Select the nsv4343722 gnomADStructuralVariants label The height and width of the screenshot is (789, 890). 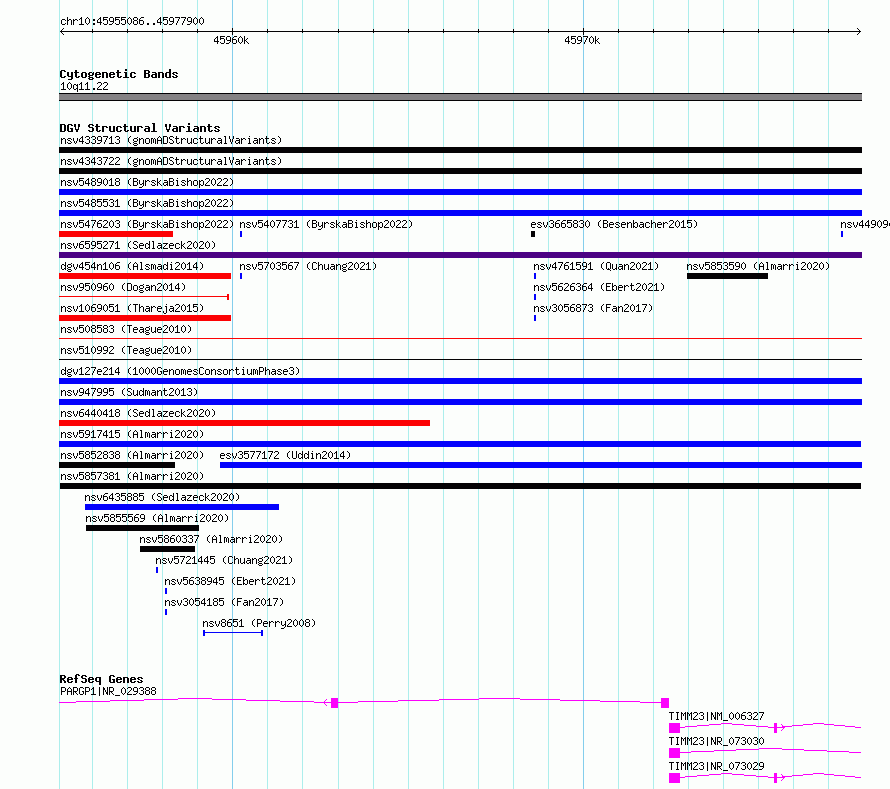tap(171, 161)
